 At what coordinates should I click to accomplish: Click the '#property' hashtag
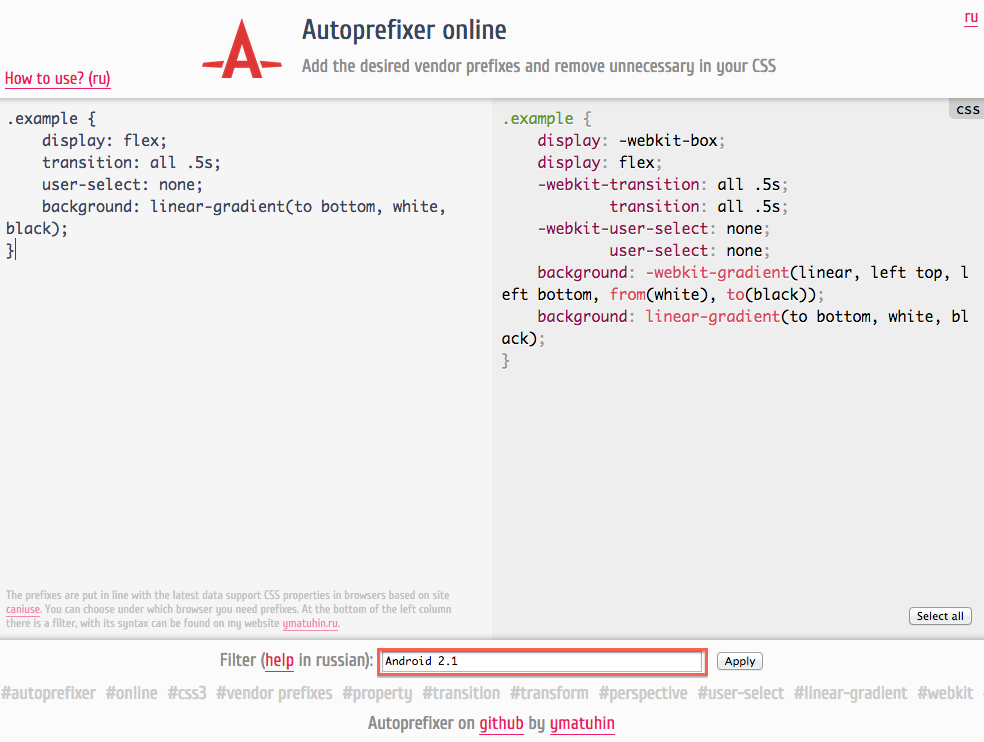377,693
